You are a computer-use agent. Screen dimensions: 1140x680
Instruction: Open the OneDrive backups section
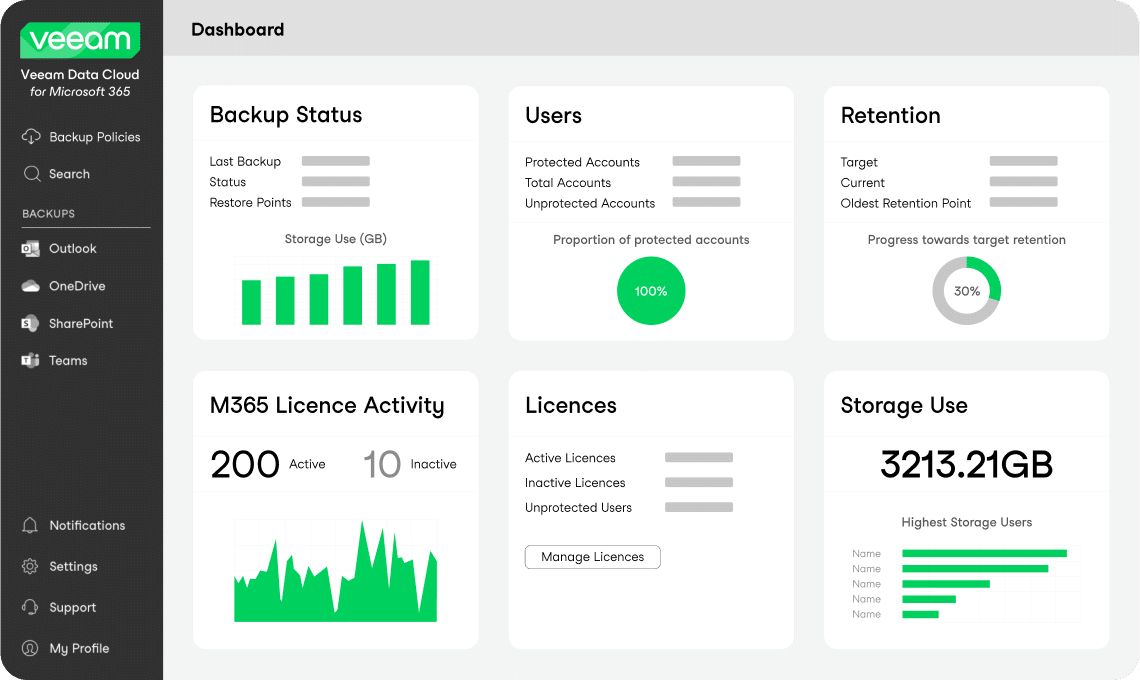77,286
